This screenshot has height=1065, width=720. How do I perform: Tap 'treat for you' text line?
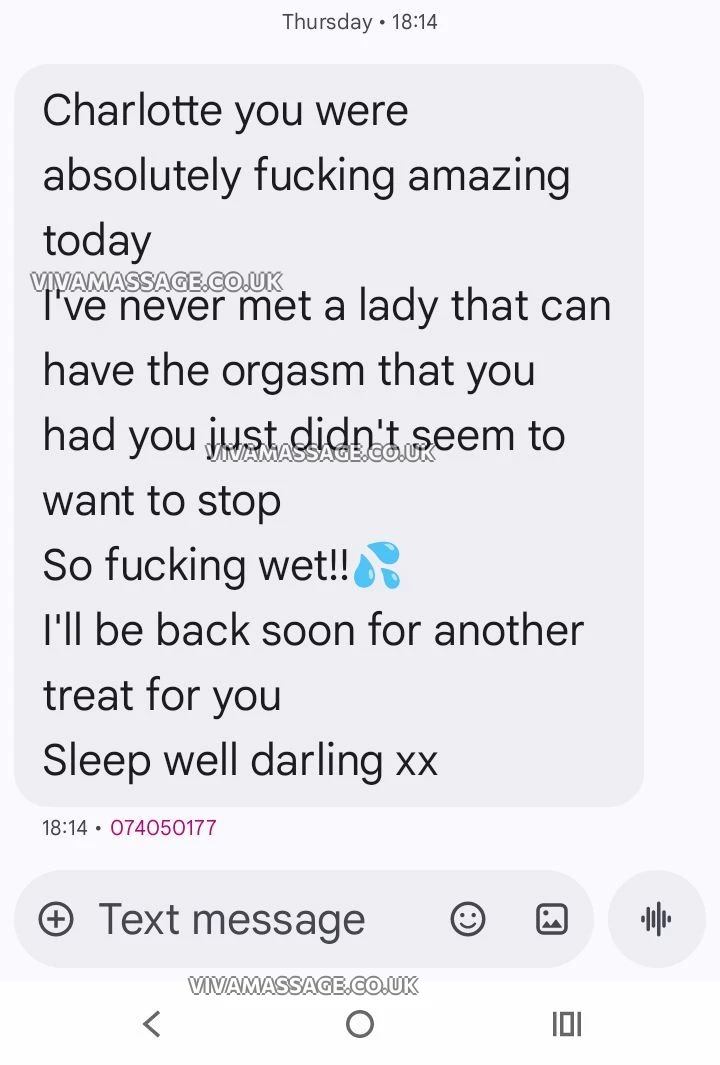(162, 695)
